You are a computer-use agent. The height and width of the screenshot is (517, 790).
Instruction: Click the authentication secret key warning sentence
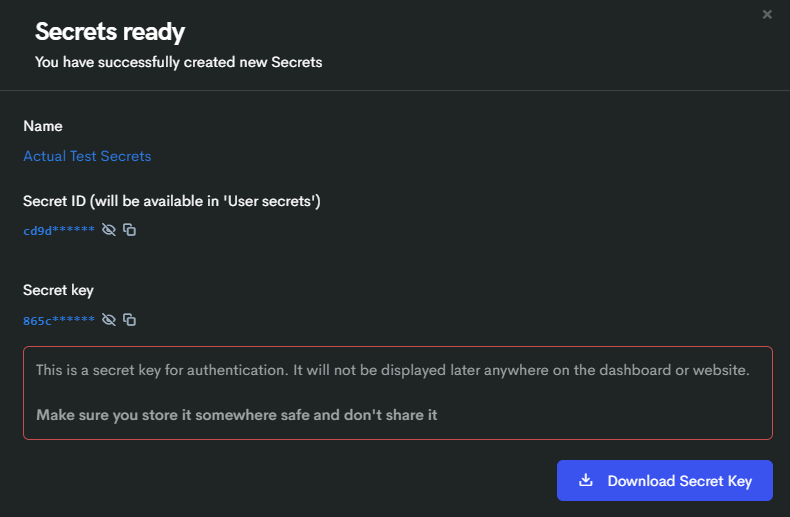[x=392, y=370]
